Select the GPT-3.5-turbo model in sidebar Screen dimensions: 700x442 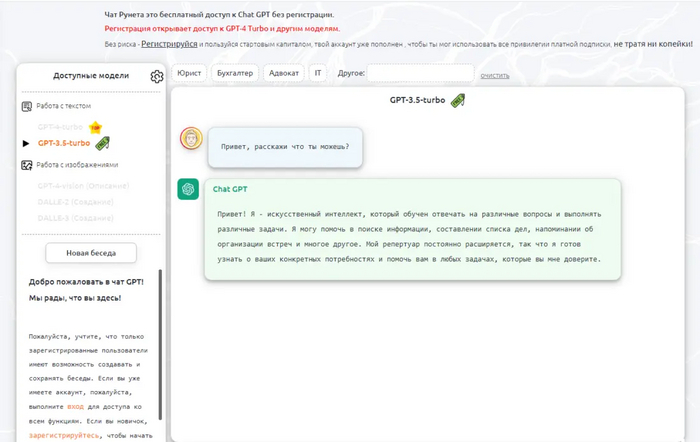tap(64, 143)
